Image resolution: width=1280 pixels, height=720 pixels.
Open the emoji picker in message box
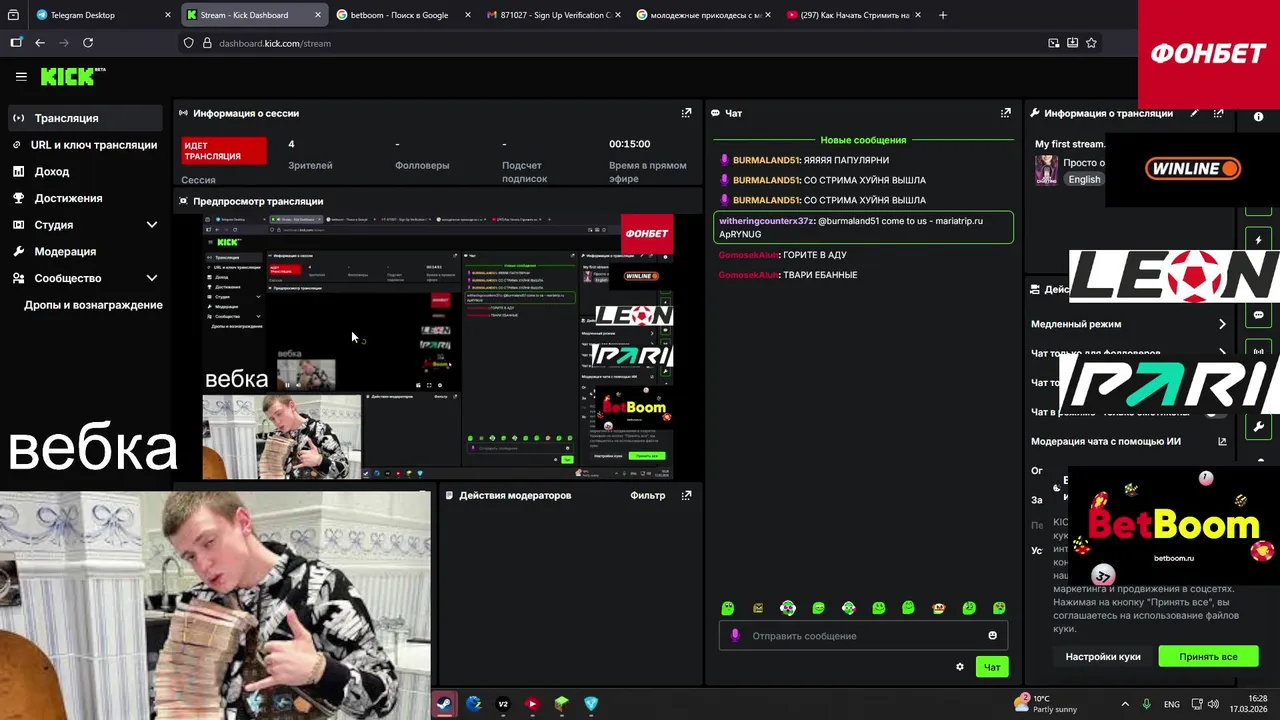[992, 635]
